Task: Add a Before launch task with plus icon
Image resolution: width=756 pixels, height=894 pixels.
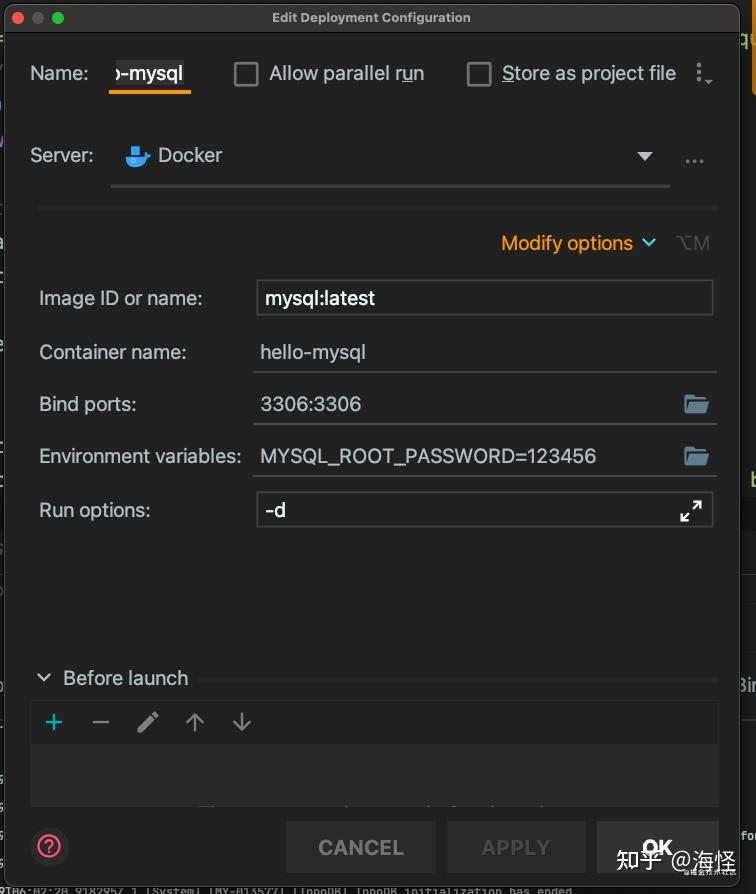Action: point(54,722)
